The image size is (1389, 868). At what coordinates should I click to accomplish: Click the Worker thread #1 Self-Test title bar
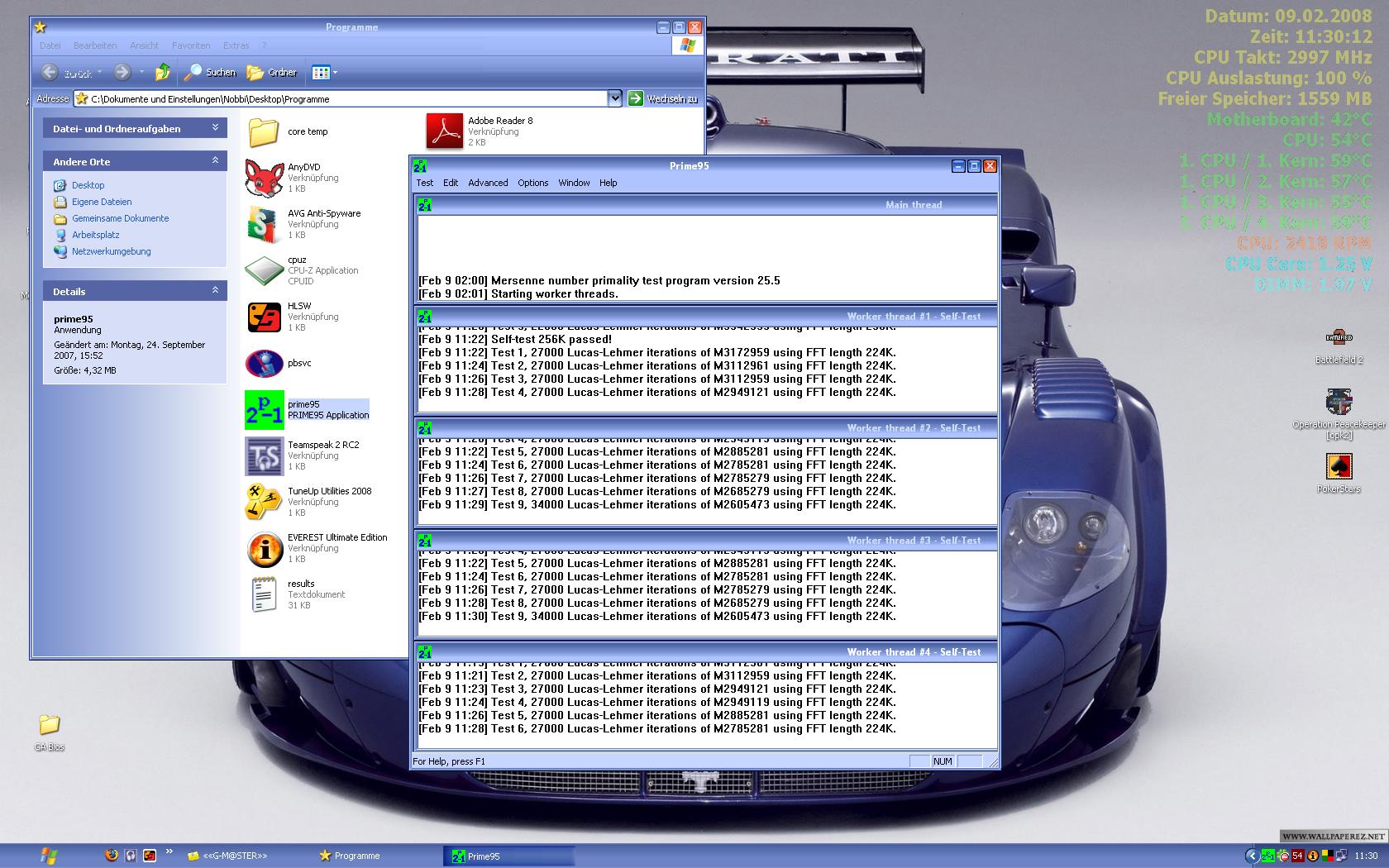coord(706,317)
